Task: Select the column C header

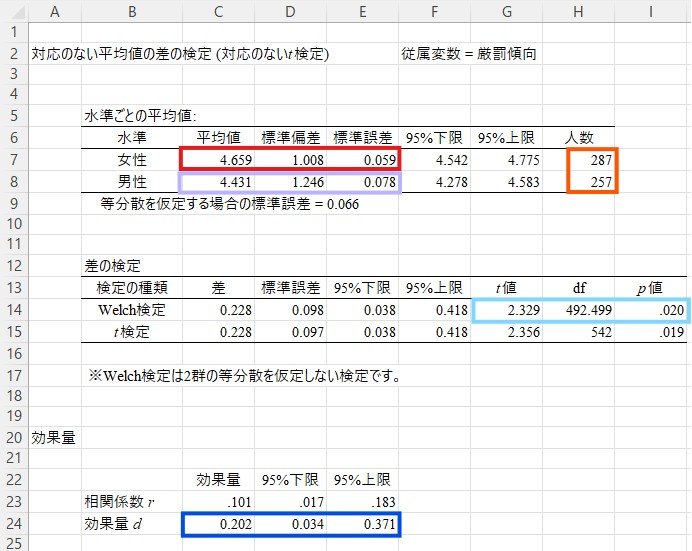Action: (218, 11)
